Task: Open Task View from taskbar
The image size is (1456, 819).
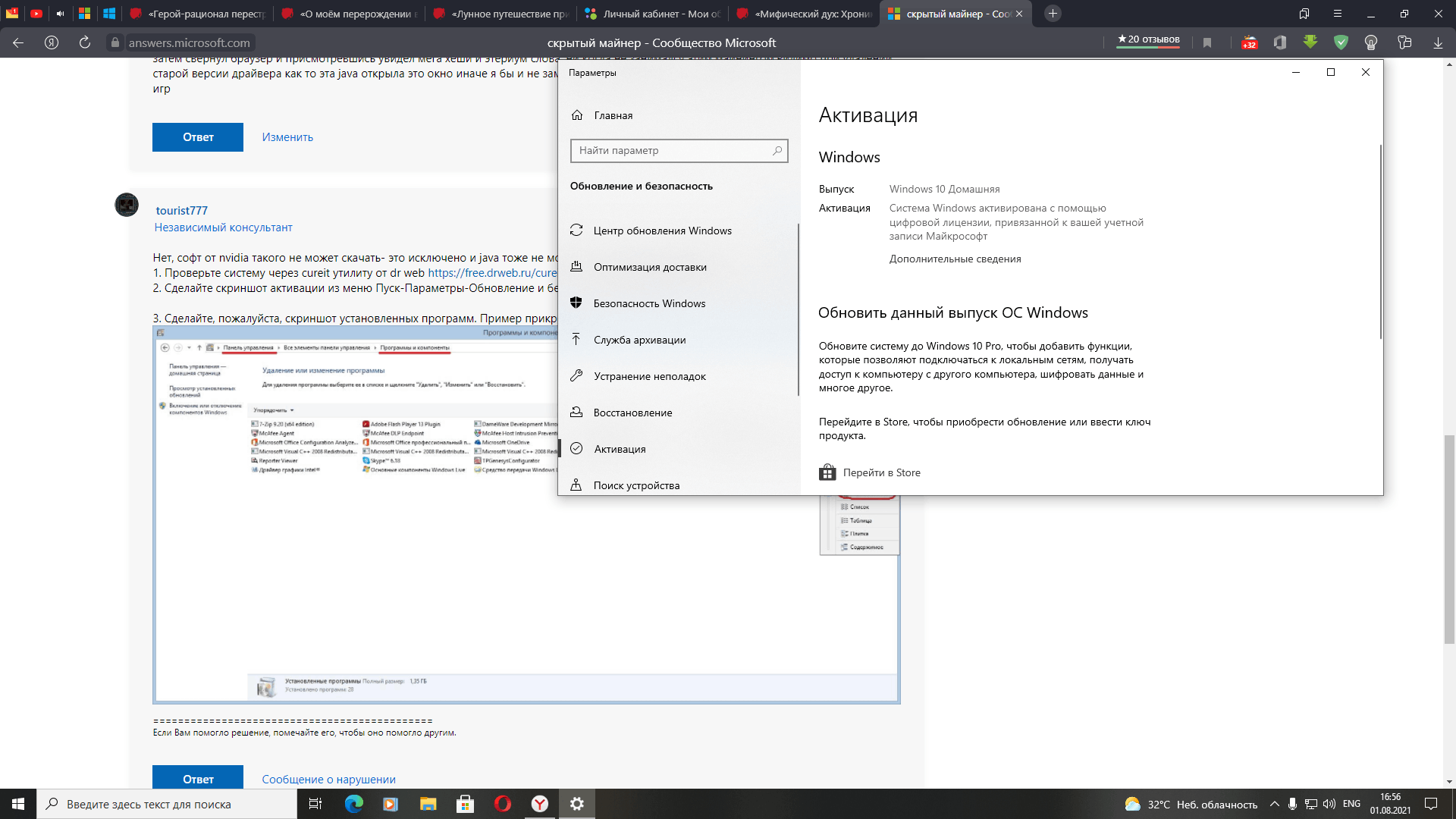Action: [x=315, y=804]
